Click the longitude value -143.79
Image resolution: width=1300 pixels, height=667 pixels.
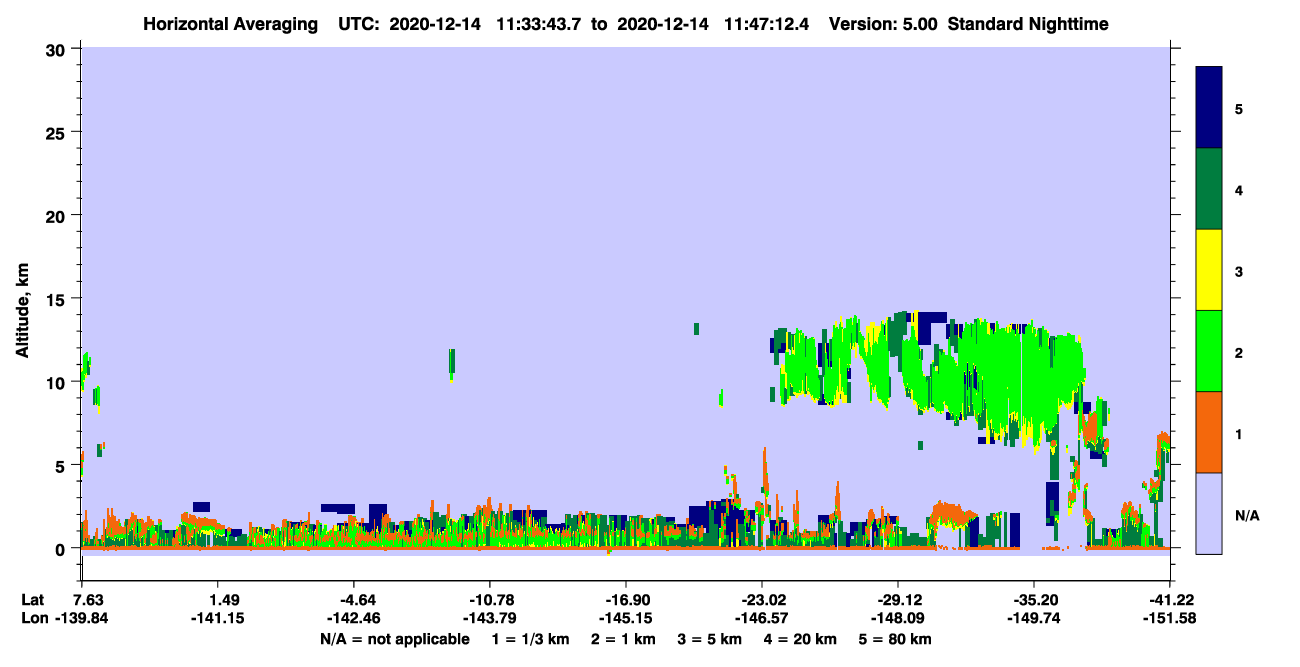490,618
